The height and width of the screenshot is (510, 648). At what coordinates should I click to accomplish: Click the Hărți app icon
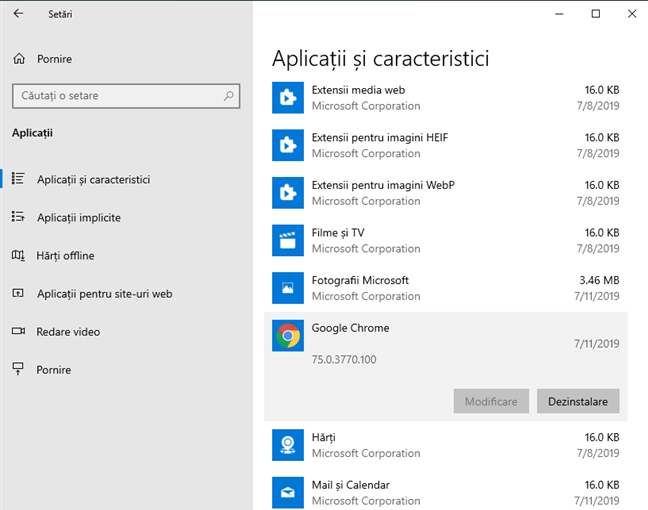[x=288, y=445]
